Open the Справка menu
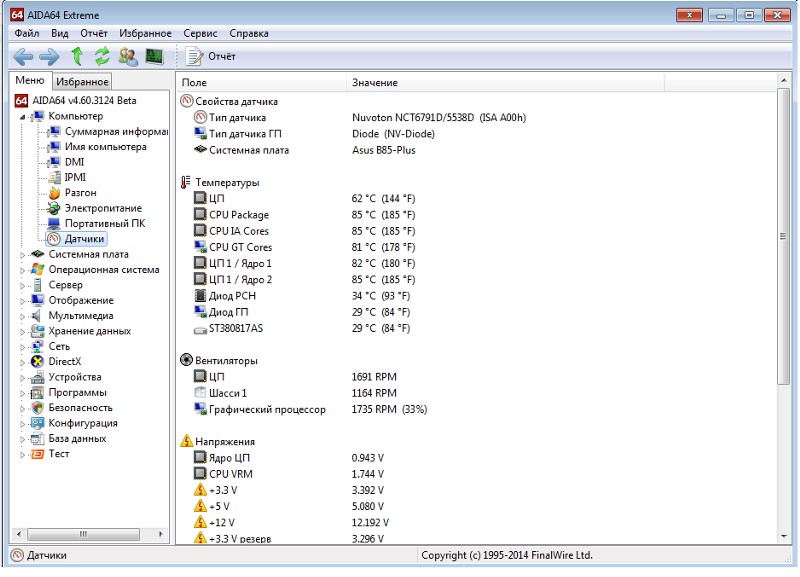Screen dimensions: 800x577 (x=249, y=33)
